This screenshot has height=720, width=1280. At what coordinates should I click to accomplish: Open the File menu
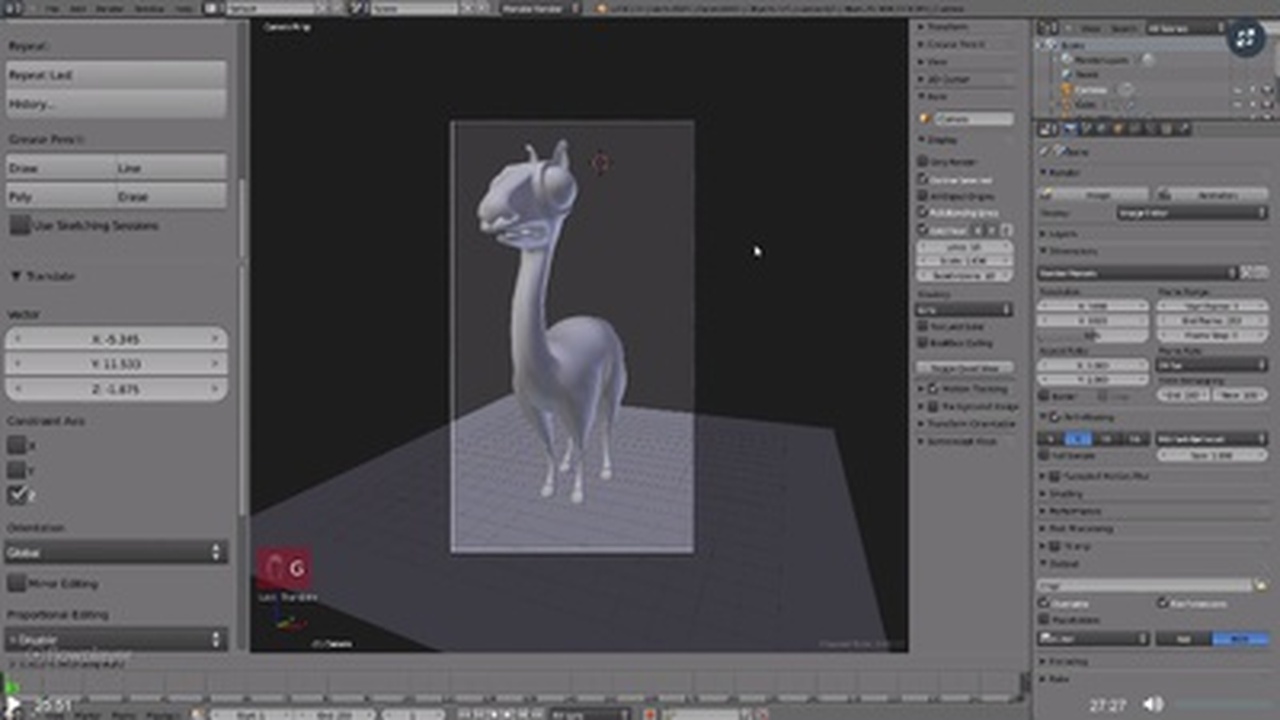tap(51, 8)
